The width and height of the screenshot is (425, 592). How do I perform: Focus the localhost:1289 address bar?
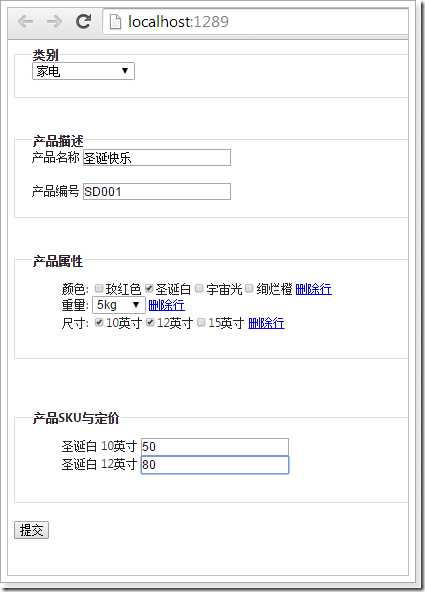coord(255,22)
